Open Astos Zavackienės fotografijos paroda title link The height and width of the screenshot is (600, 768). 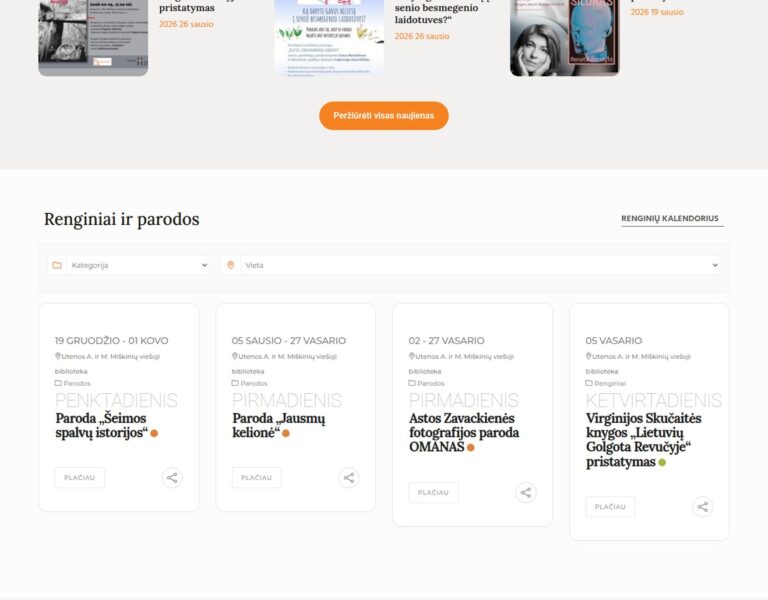(x=464, y=432)
